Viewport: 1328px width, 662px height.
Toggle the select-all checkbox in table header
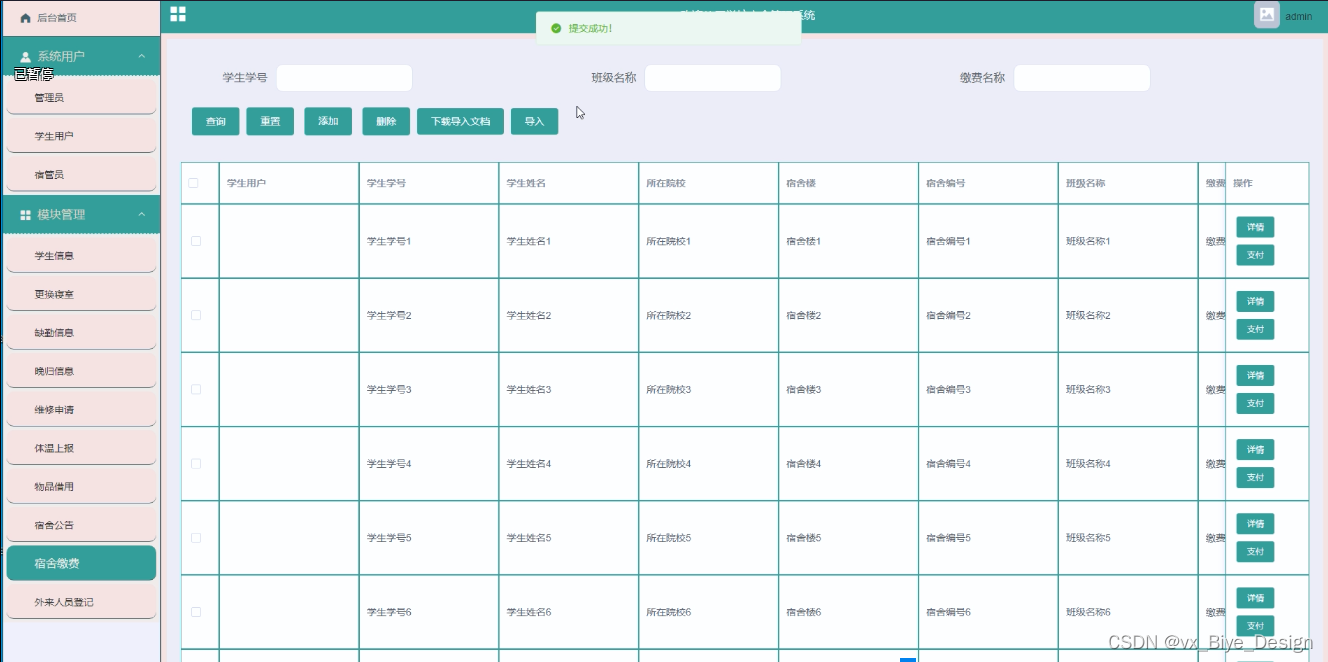[194, 183]
